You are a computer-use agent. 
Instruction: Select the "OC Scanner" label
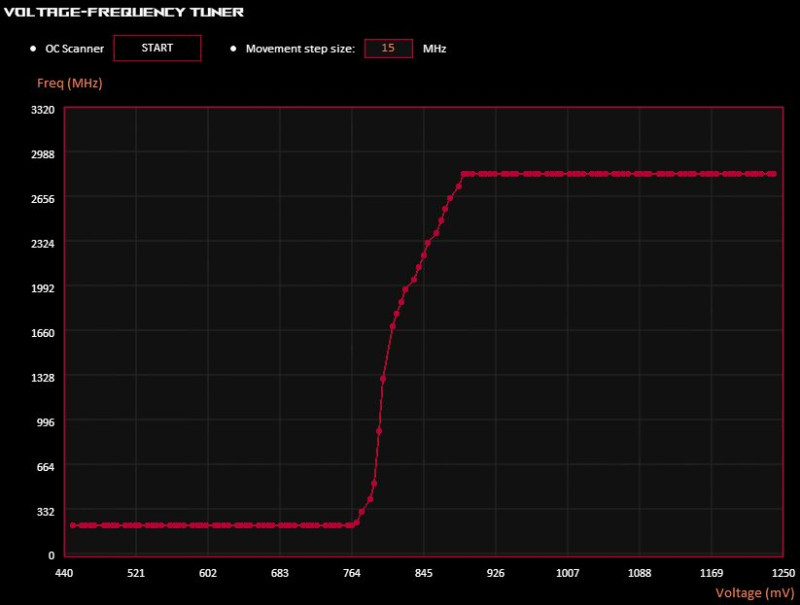(x=74, y=48)
